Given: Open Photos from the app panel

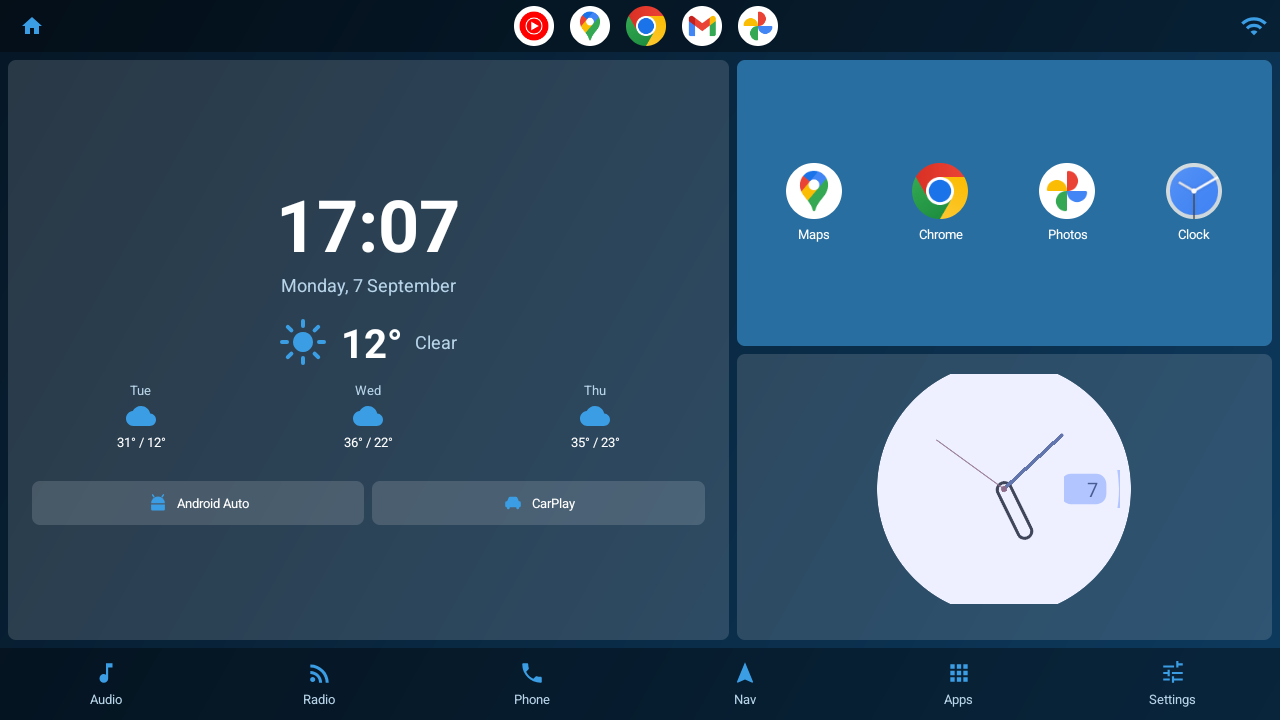Looking at the screenshot, I should click(x=1067, y=202).
